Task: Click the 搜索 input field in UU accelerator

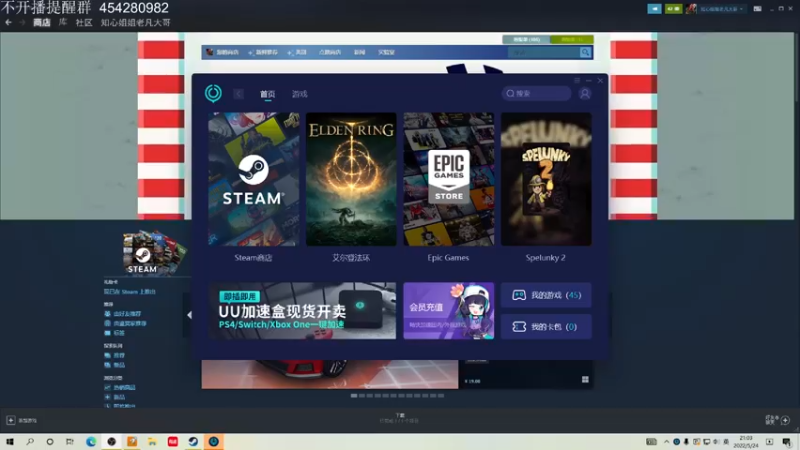Action: 536,93
